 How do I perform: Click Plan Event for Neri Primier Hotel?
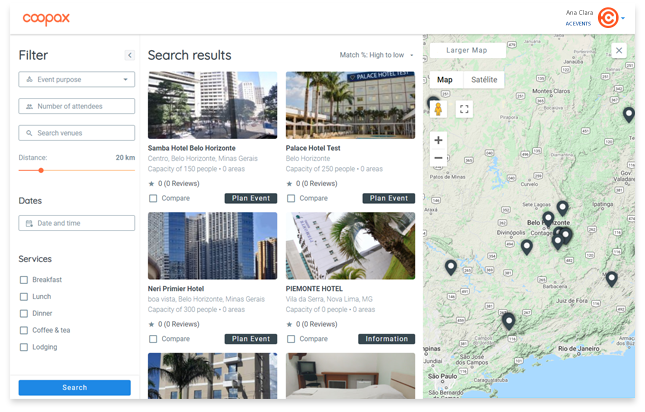click(251, 339)
